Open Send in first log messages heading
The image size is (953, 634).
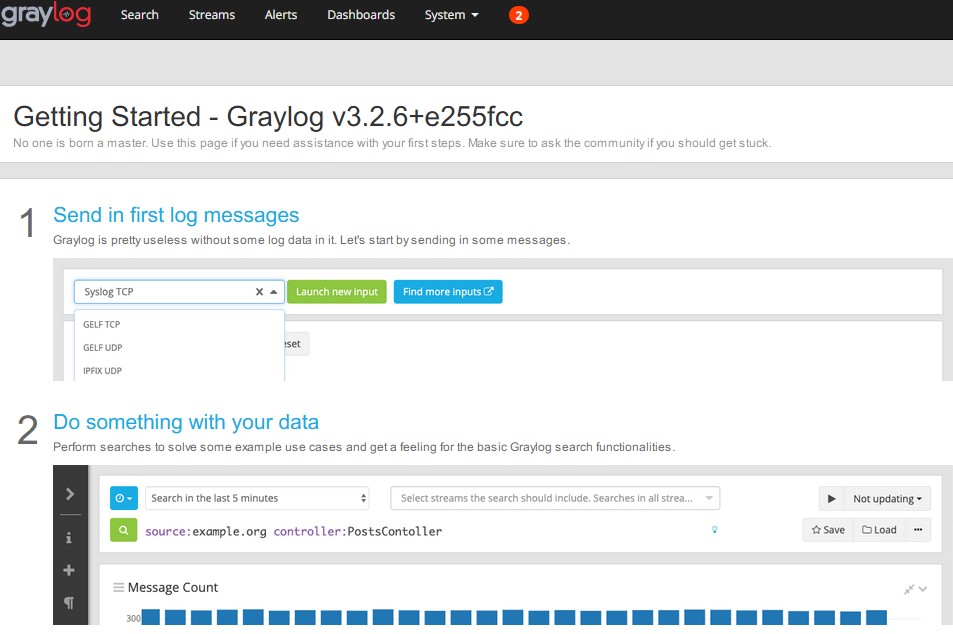[x=176, y=215]
